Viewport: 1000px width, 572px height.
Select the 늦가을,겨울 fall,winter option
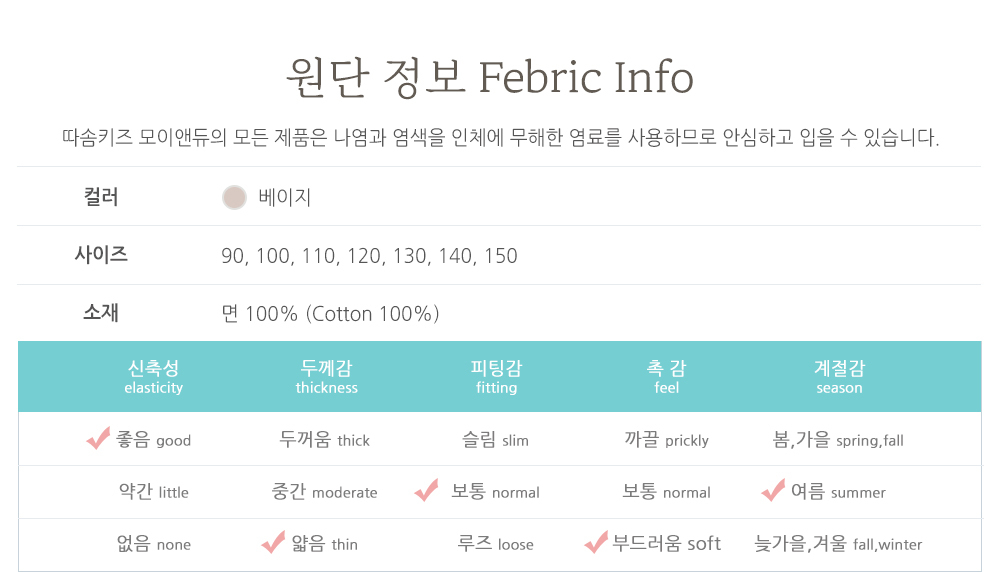click(x=838, y=543)
